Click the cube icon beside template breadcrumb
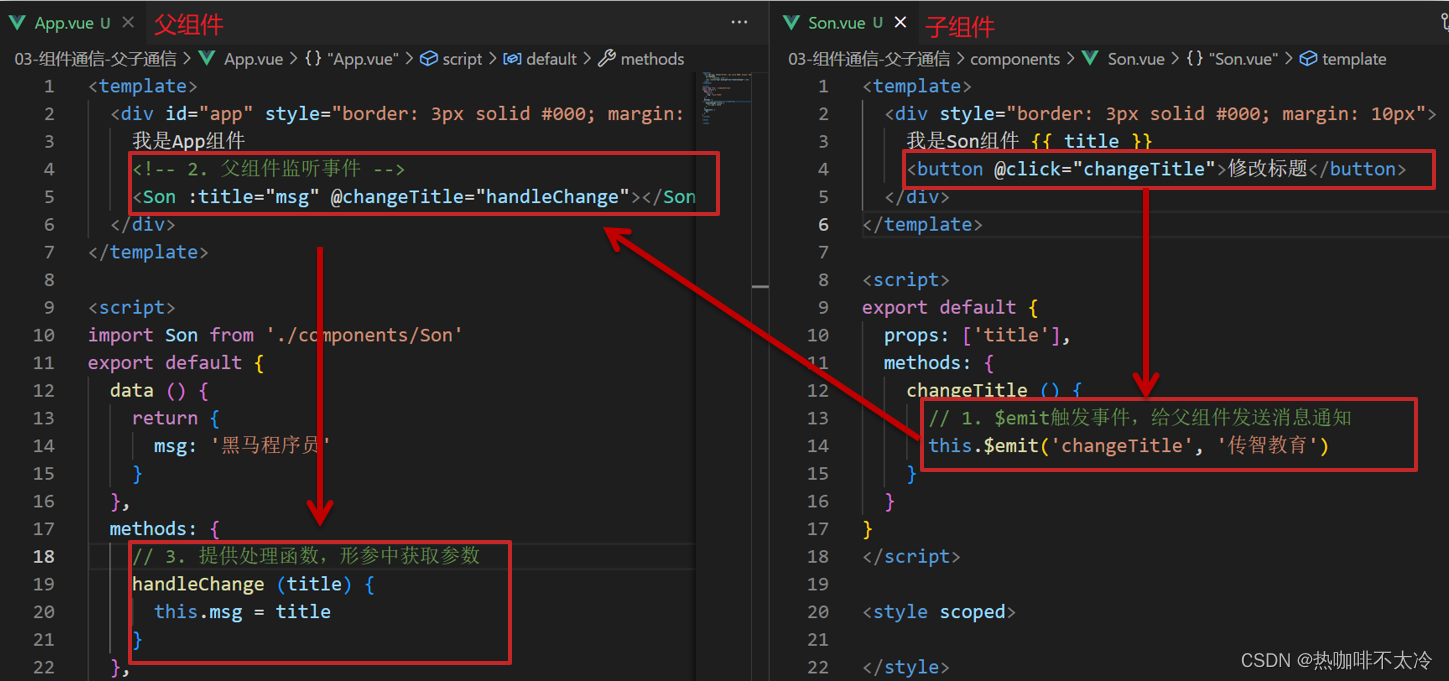Screen dimensions: 1449x681 [x=1308, y=59]
